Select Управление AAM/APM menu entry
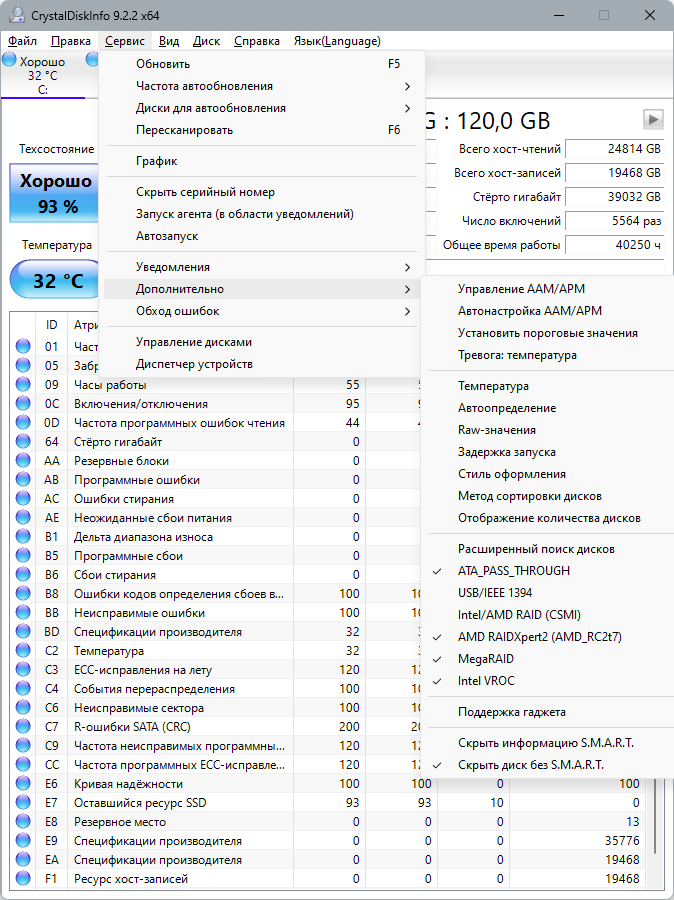 [521, 289]
